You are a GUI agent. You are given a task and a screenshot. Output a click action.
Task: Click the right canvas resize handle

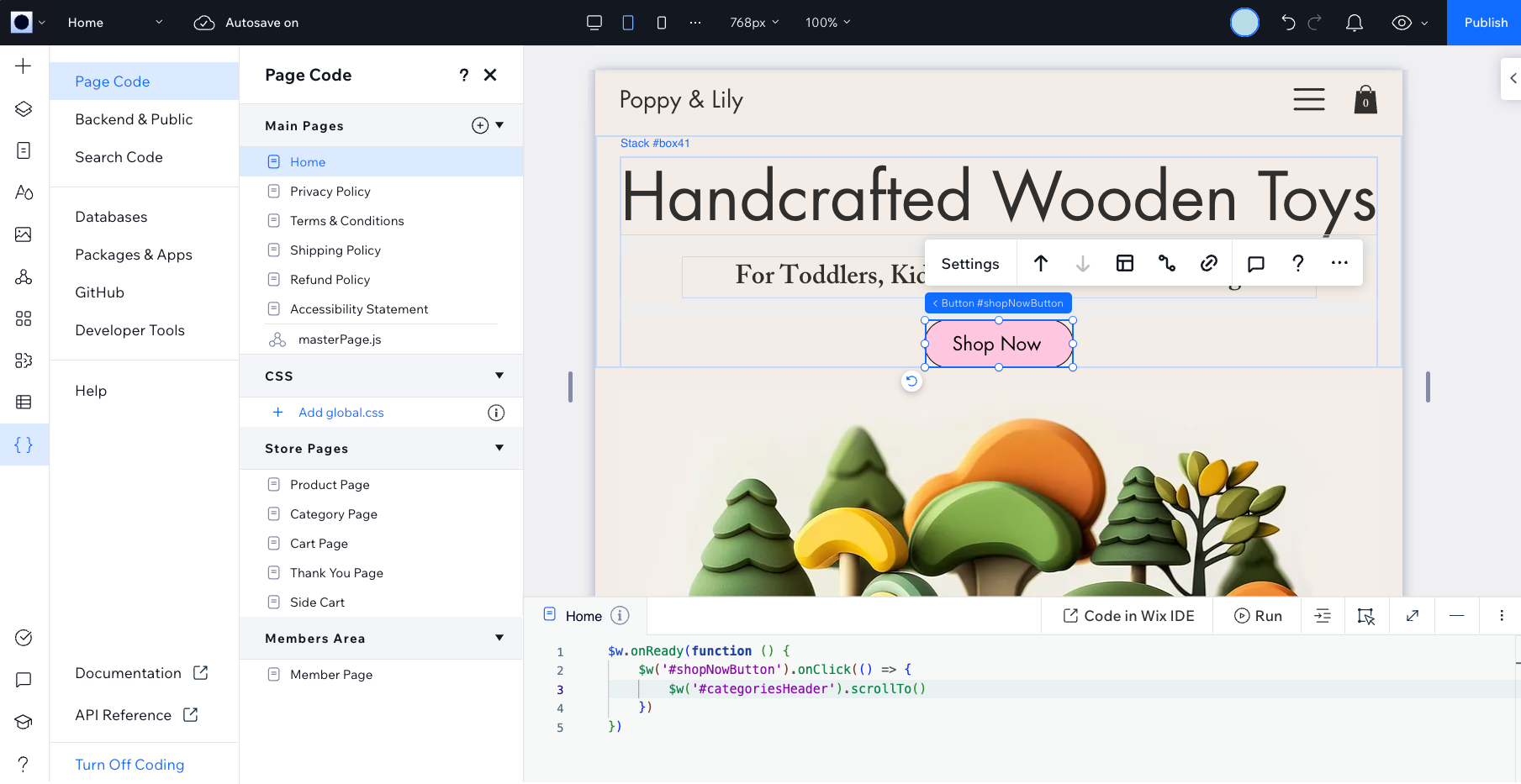pos(1428,387)
